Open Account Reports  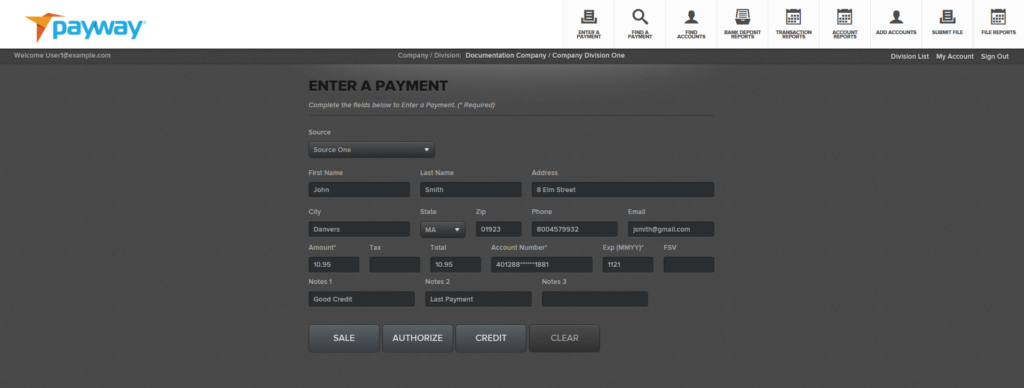point(844,24)
